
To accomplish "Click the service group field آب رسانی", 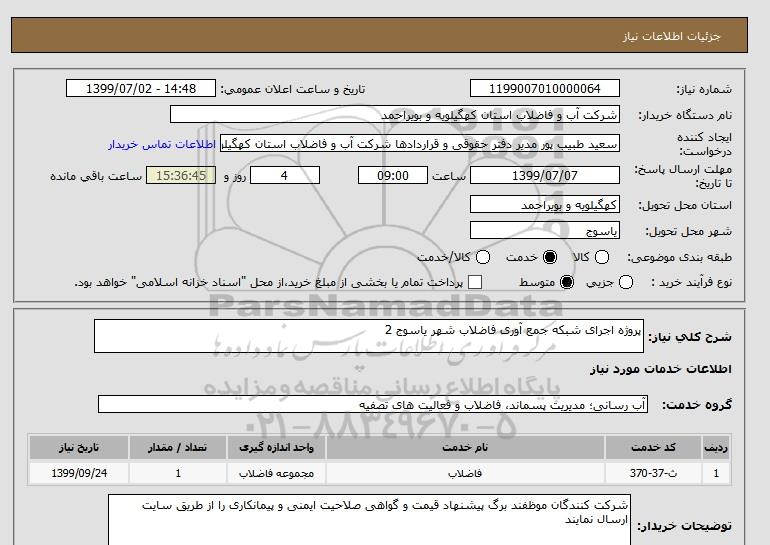I will (x=373, y=405).
